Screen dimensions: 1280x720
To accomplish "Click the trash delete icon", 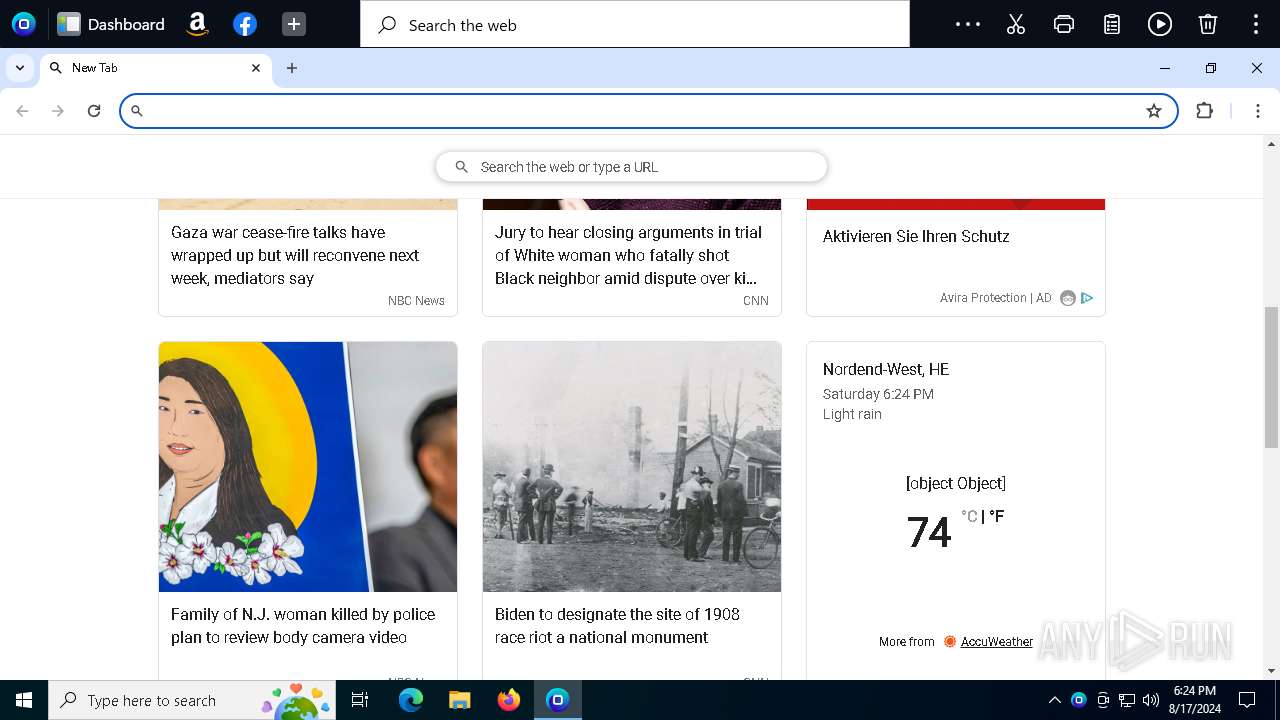I will pyautogui.click(x=1208, y=24).
